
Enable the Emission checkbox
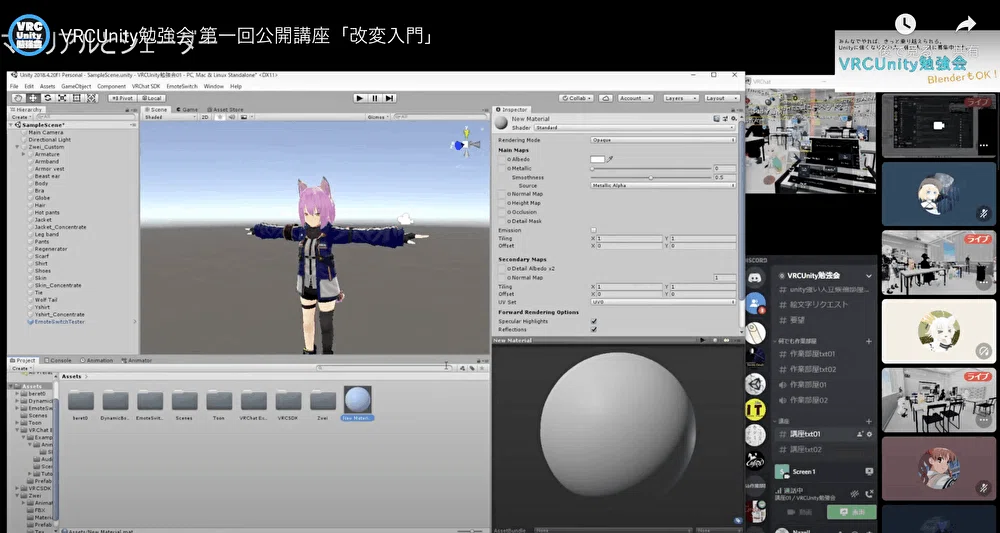pyautogui.click(x=594, y=230)
